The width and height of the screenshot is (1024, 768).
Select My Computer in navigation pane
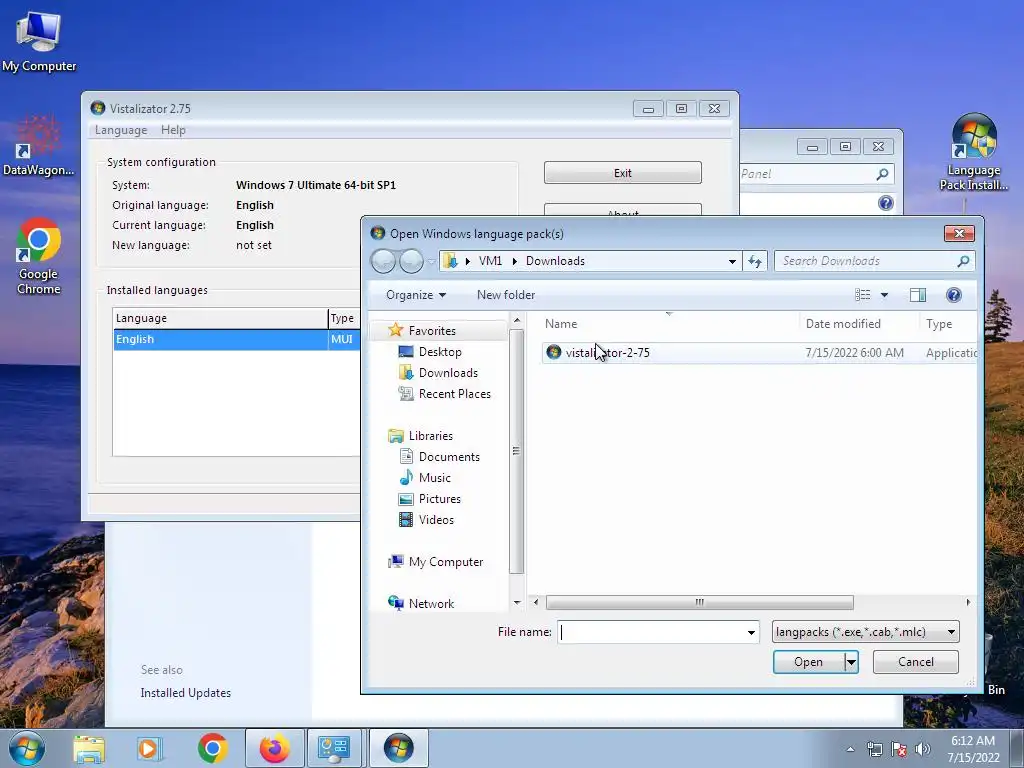pyautogui.click(x=445, y=562)
